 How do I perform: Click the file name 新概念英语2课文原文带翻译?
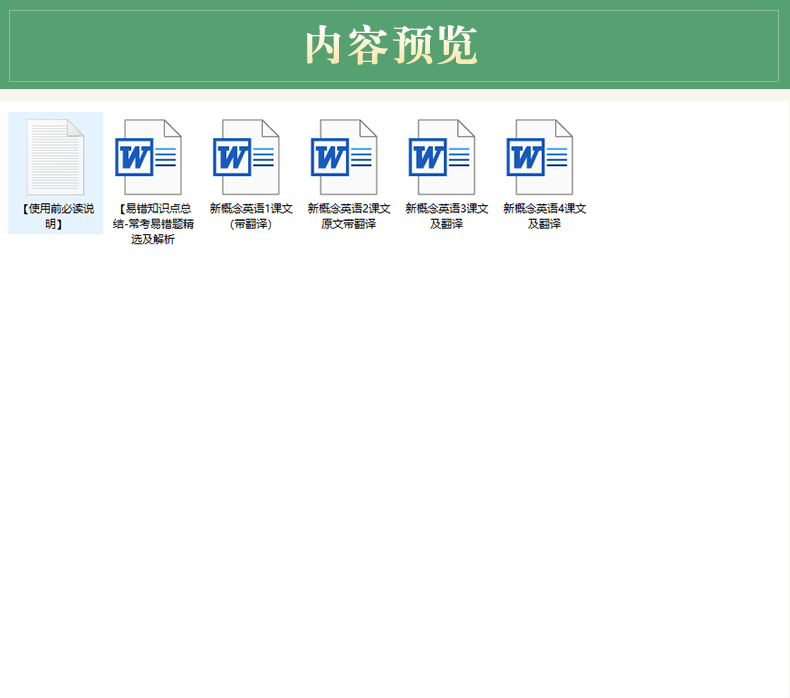pos(349,216)
